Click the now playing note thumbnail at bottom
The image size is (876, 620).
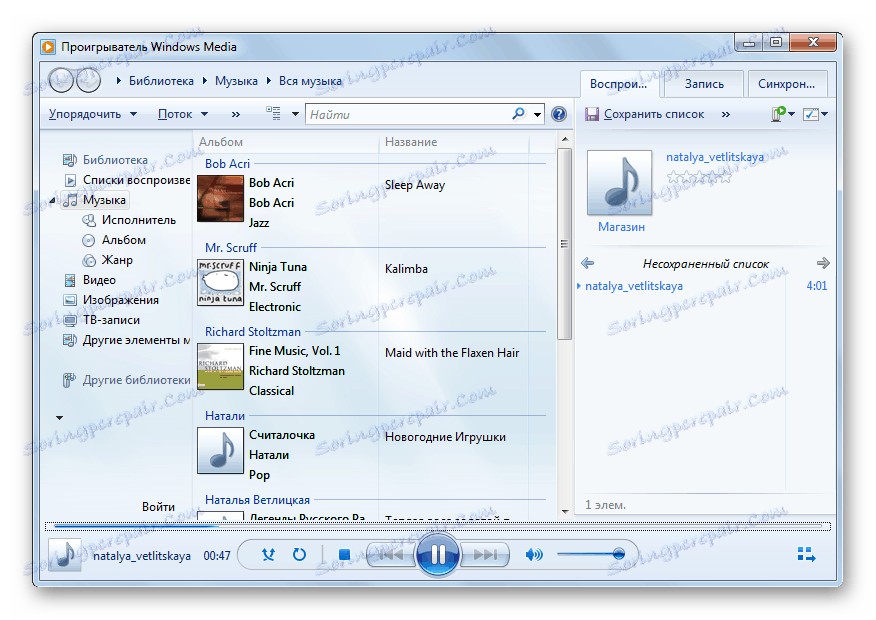point(65,555)
